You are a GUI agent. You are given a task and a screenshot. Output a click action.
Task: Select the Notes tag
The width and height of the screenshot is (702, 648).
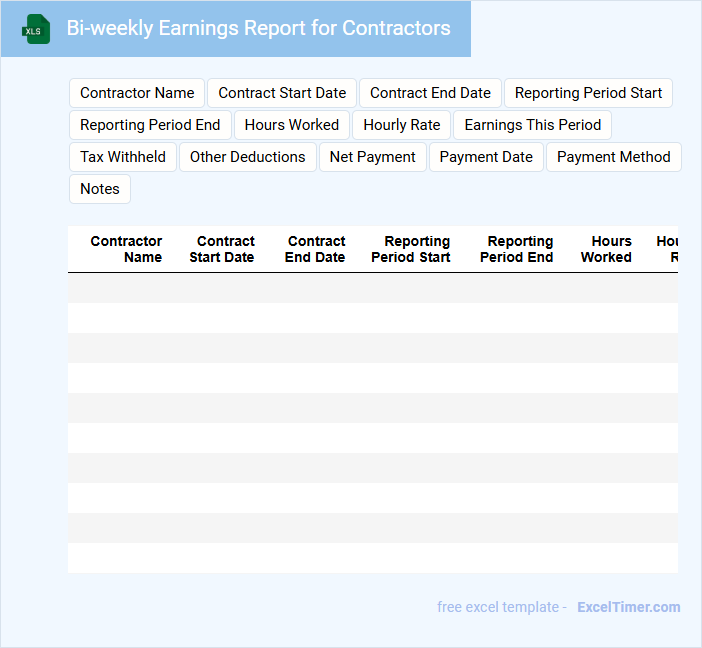tap(100, 189)
